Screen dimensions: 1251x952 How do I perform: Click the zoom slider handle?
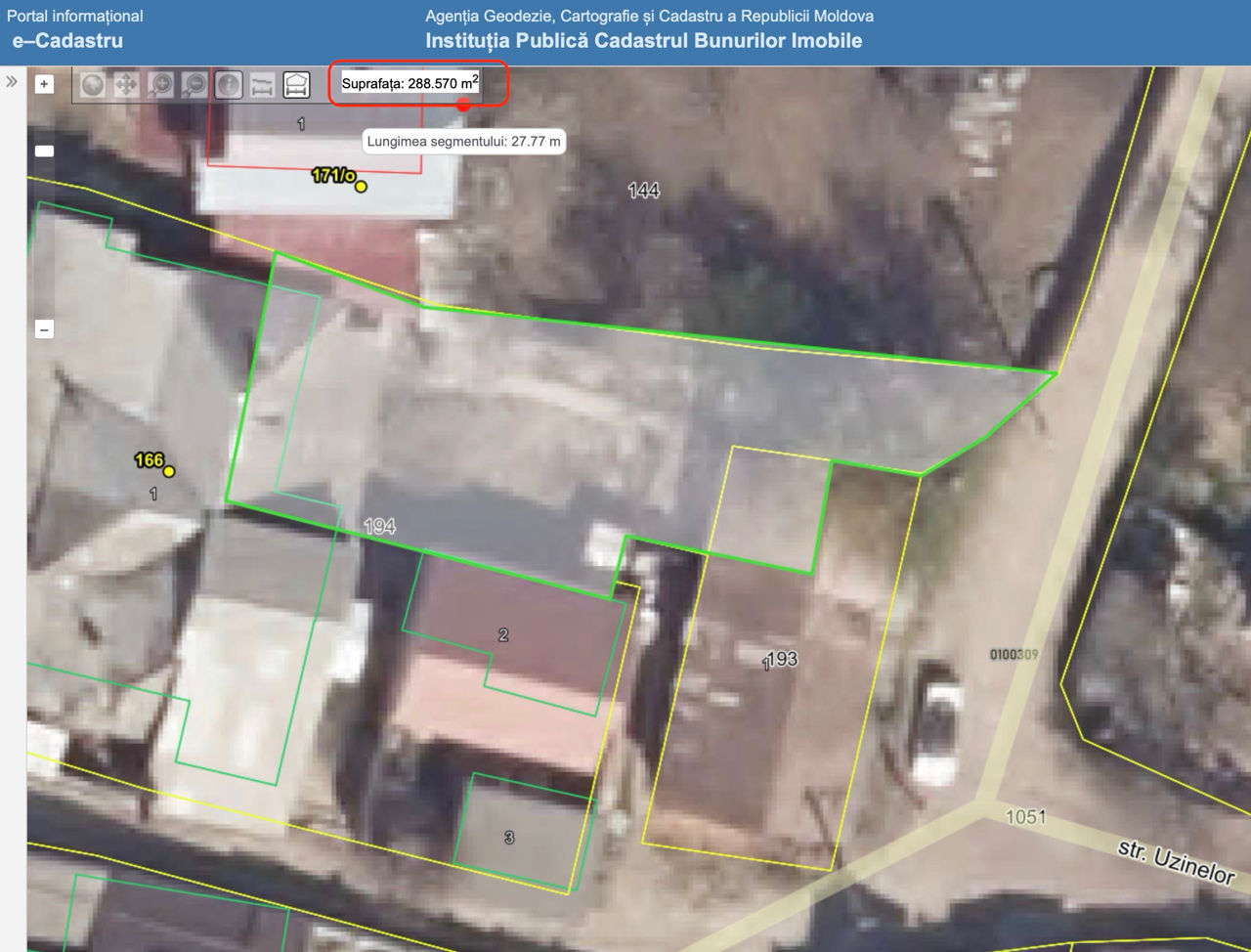click(x=44, y=151)
